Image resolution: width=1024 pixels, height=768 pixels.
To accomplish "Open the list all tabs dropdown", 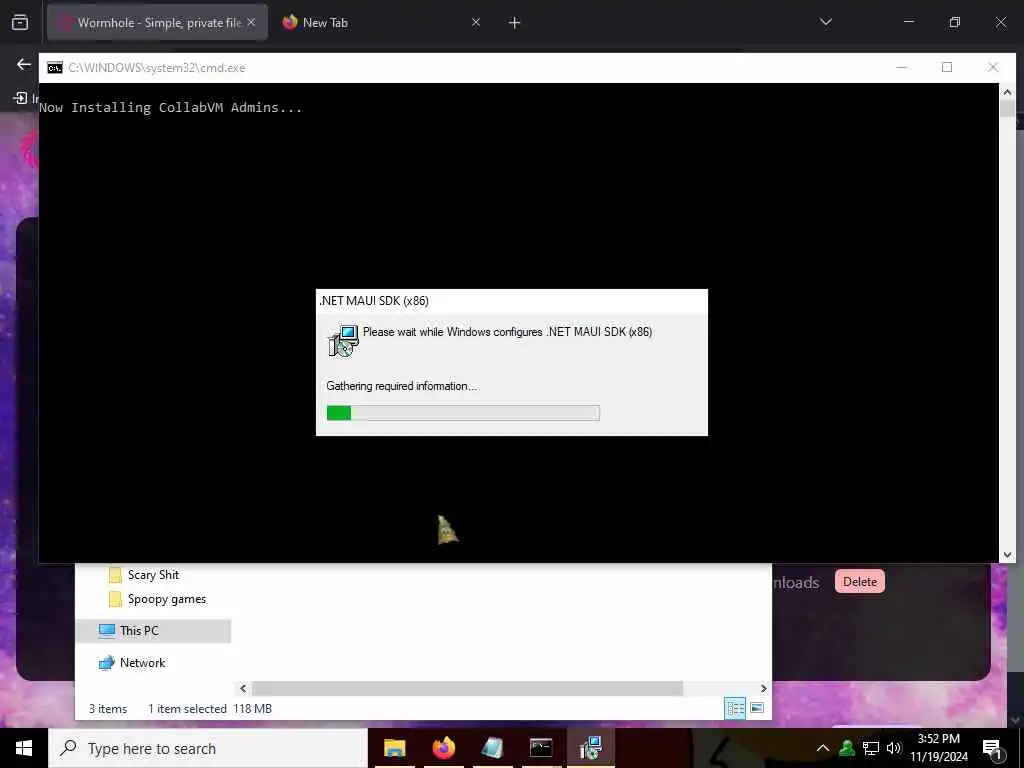I will (825, 22).
